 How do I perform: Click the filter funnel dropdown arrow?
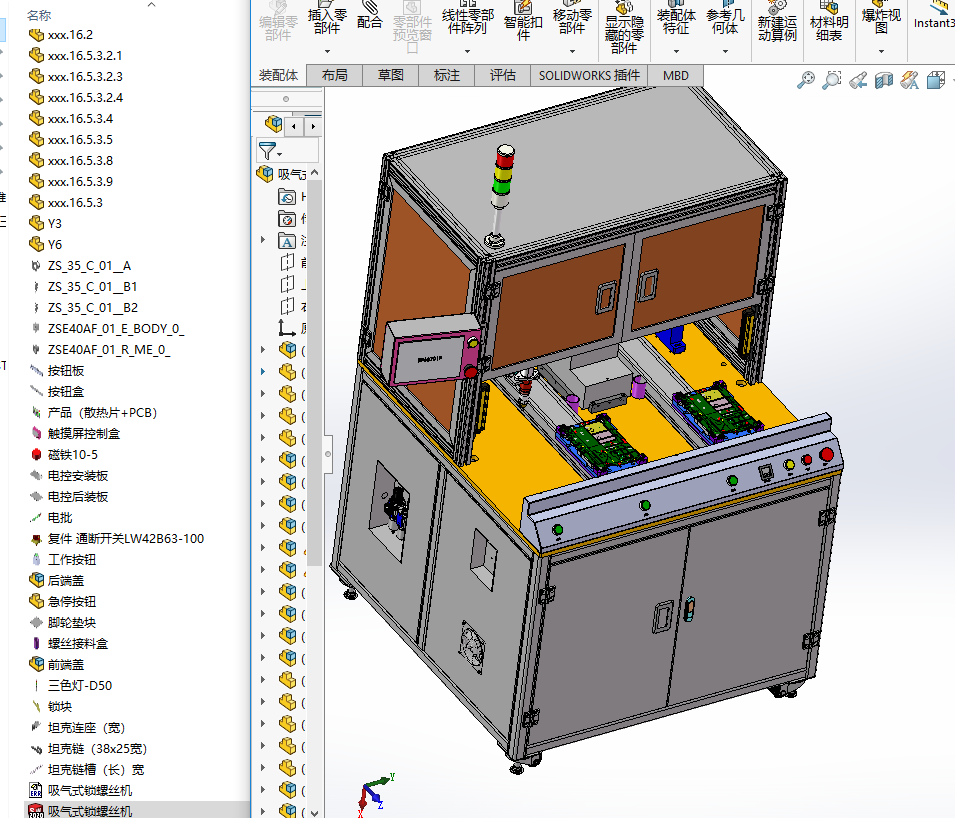[x=280, y=155]
